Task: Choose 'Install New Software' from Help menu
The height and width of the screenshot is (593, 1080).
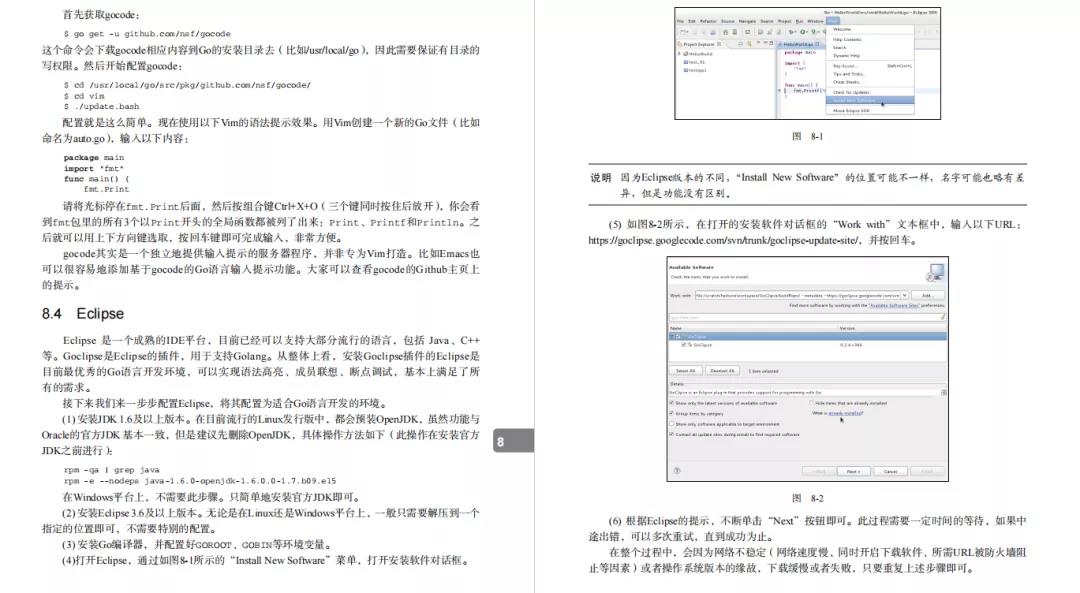Action: pyautogui.click(x=853, y=100)
